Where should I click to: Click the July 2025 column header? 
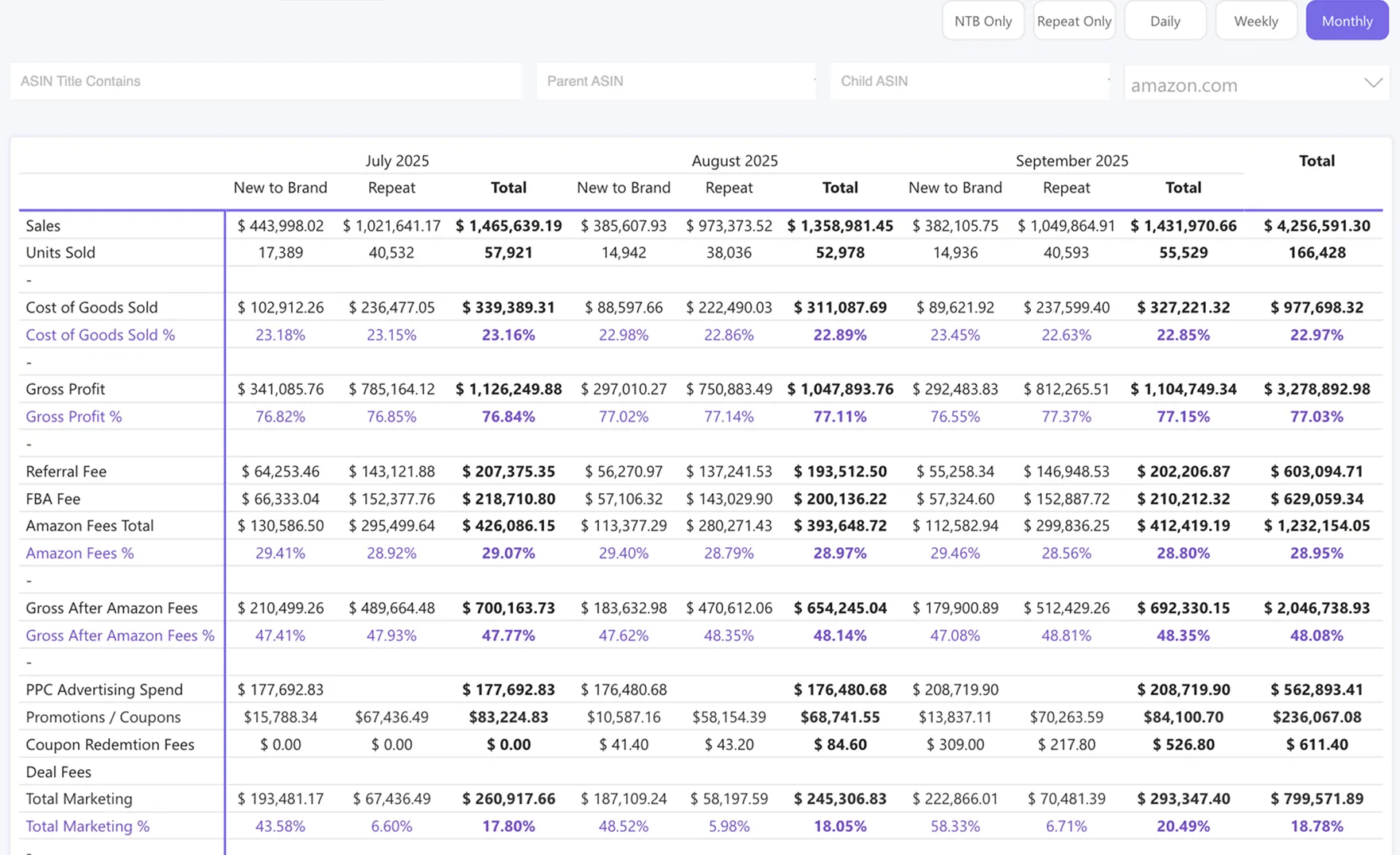[397, 161]
